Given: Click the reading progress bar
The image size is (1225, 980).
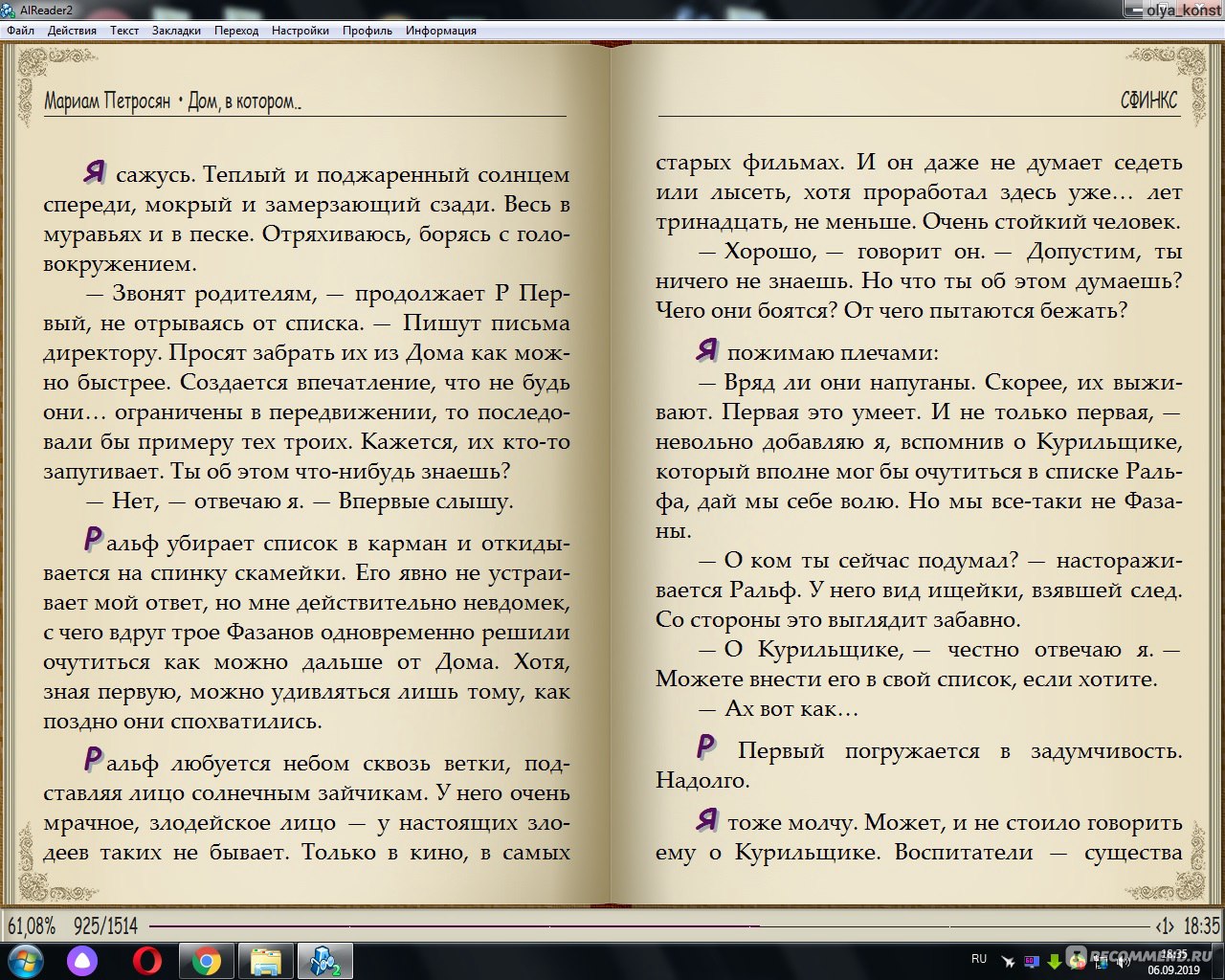Looking at the screenshot, I should coord(651,926).
